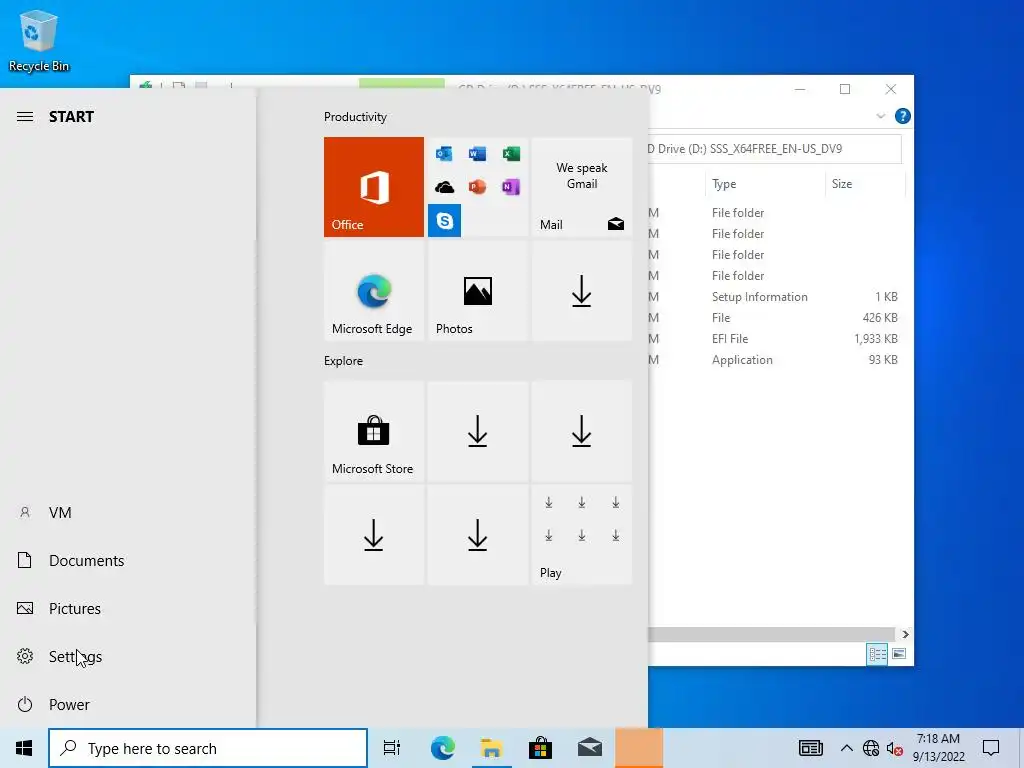Open the volume tray icon

click(x=895, y=748)
